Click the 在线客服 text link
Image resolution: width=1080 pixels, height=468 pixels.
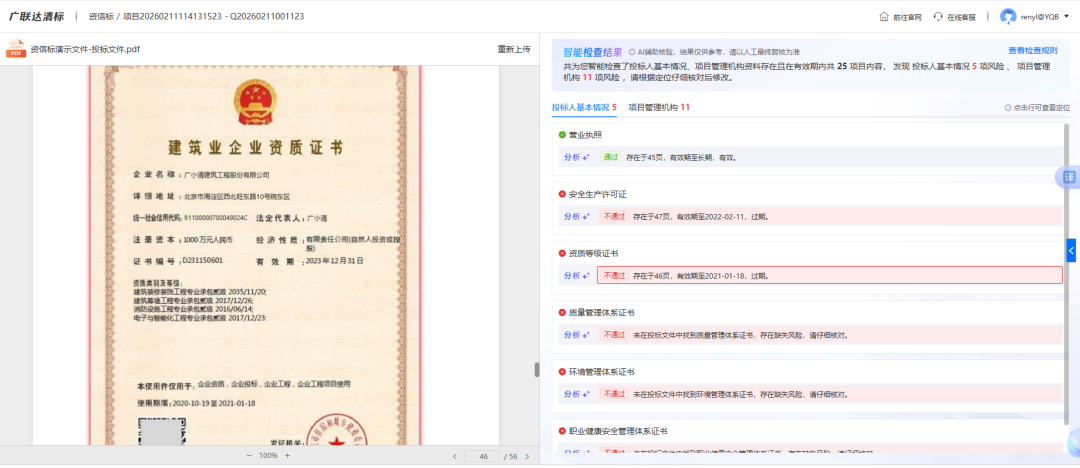[x=962, y=17]
